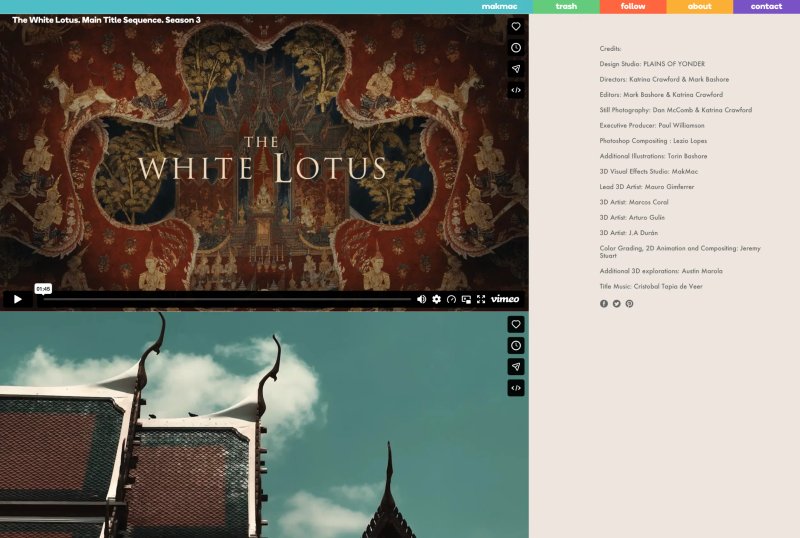Image resolution: width=800 pixels, height=538 pixels.
Task: Click '3D Artist: J.A Durán' line
Action: 629,233
